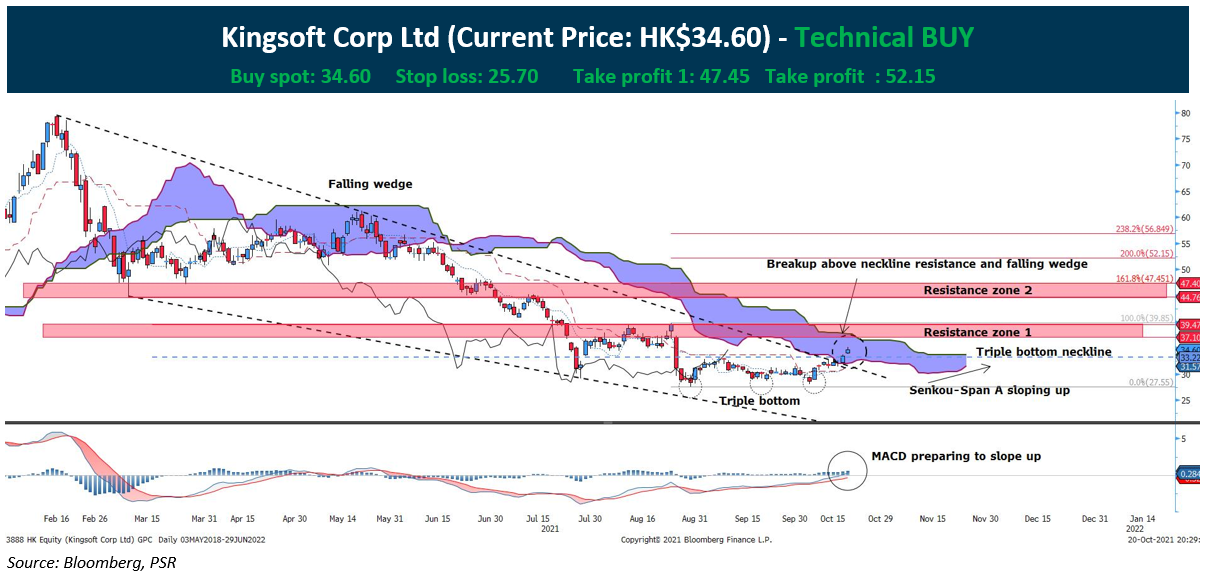
Task: Click the red 39.47 price tag
Action: tap(1190, 325)
